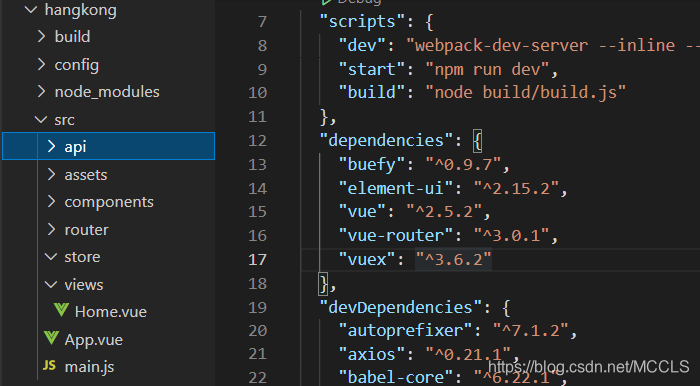Click the "^2.5.2" vue version
Viewport: 700px width, 386px height.
444,212
